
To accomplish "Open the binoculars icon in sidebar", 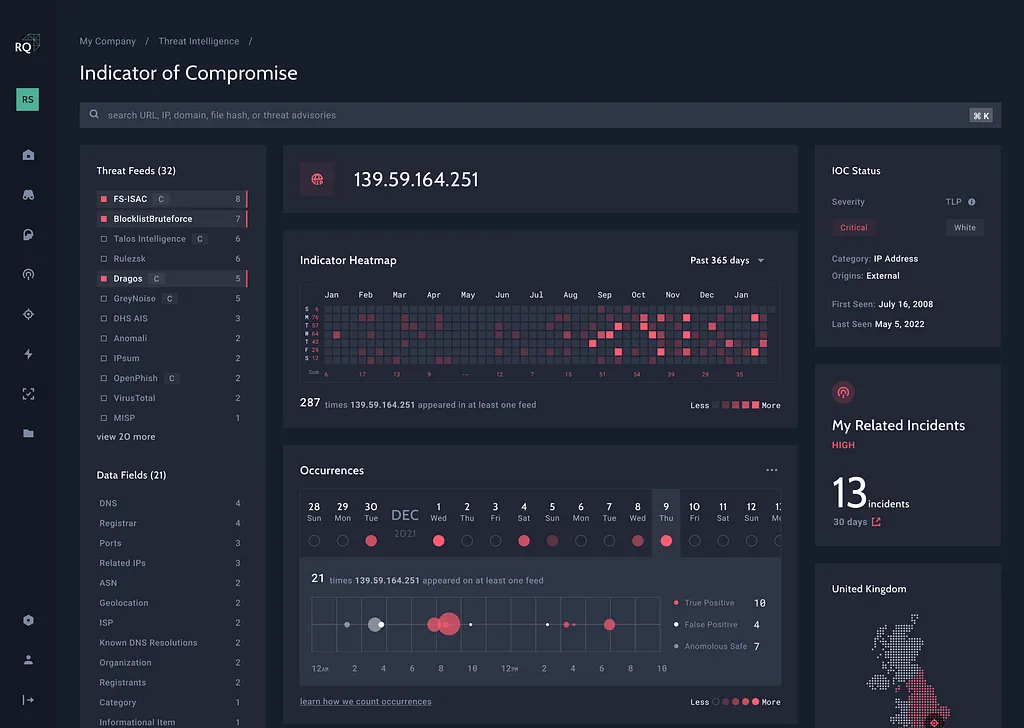I will (28, 195).
